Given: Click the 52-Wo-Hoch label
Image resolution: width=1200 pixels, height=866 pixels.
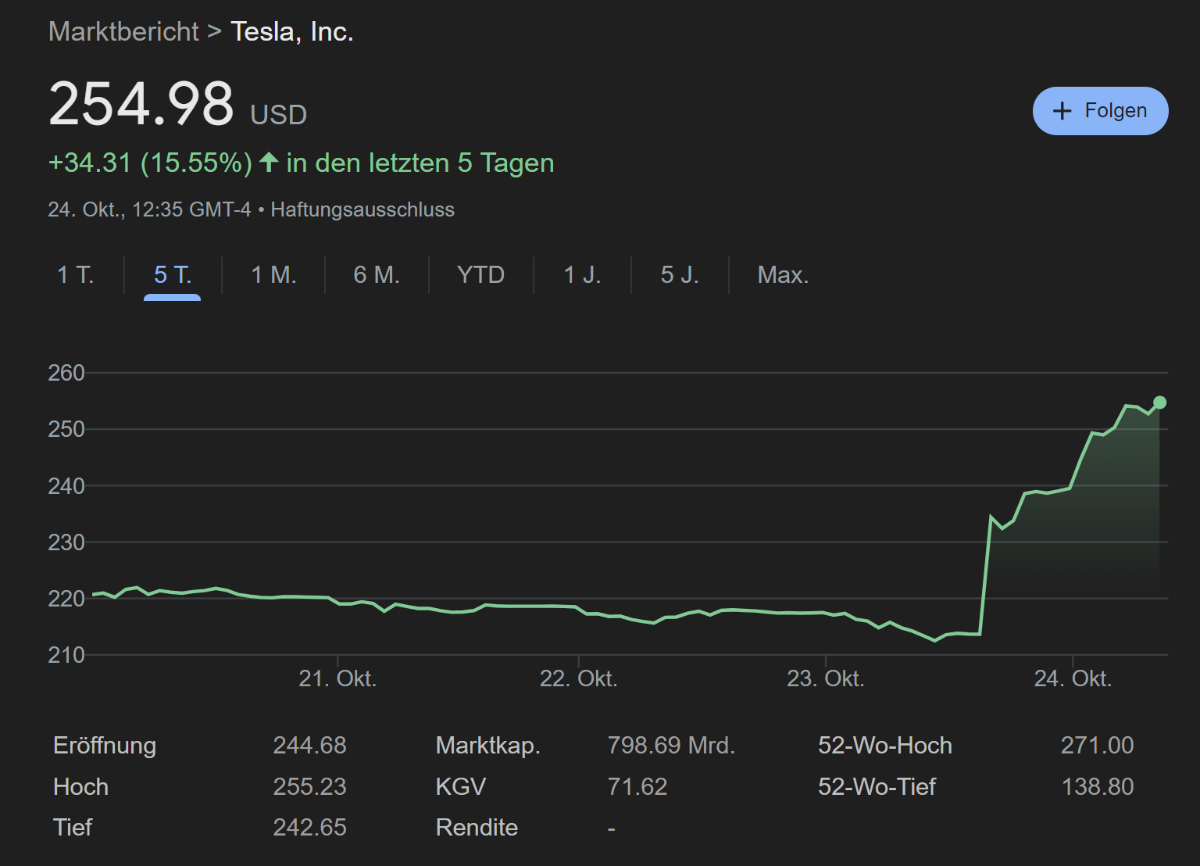Looking at the screenshot, I should (x=885, y=746).
